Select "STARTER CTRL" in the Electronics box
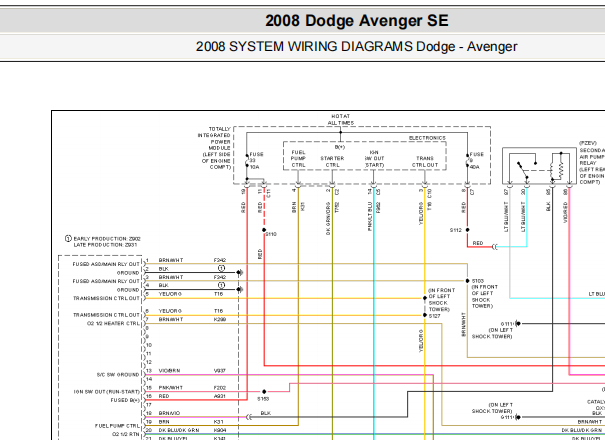 tap(332, 162)
